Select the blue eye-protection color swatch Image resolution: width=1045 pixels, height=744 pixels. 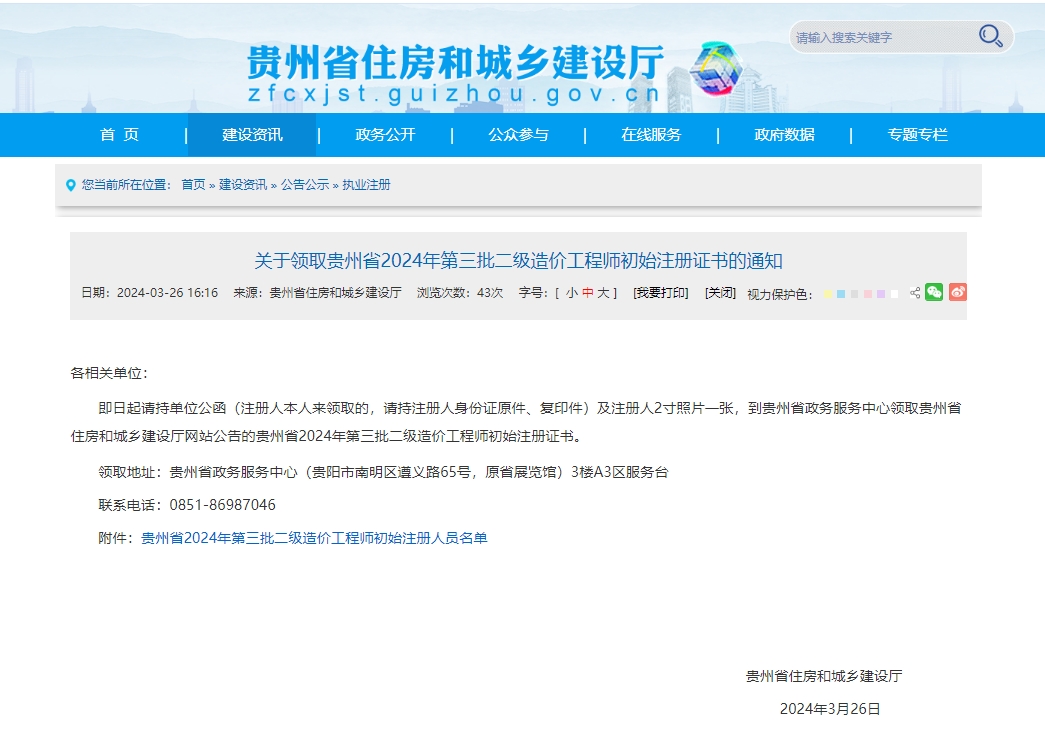tap(841, 294)
